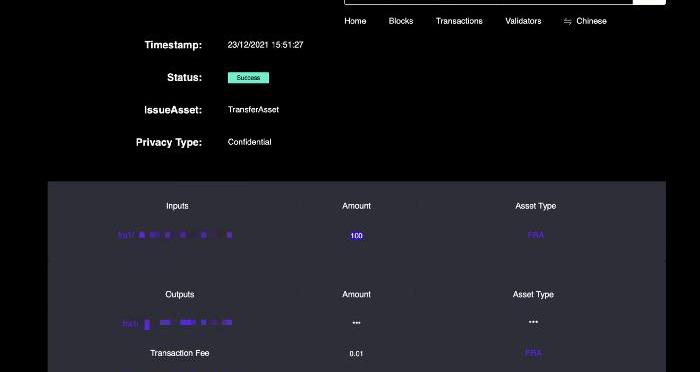Open the Home nav item
Image resolution: width=700 pixels, height=372 pixels.
[355, 21]
